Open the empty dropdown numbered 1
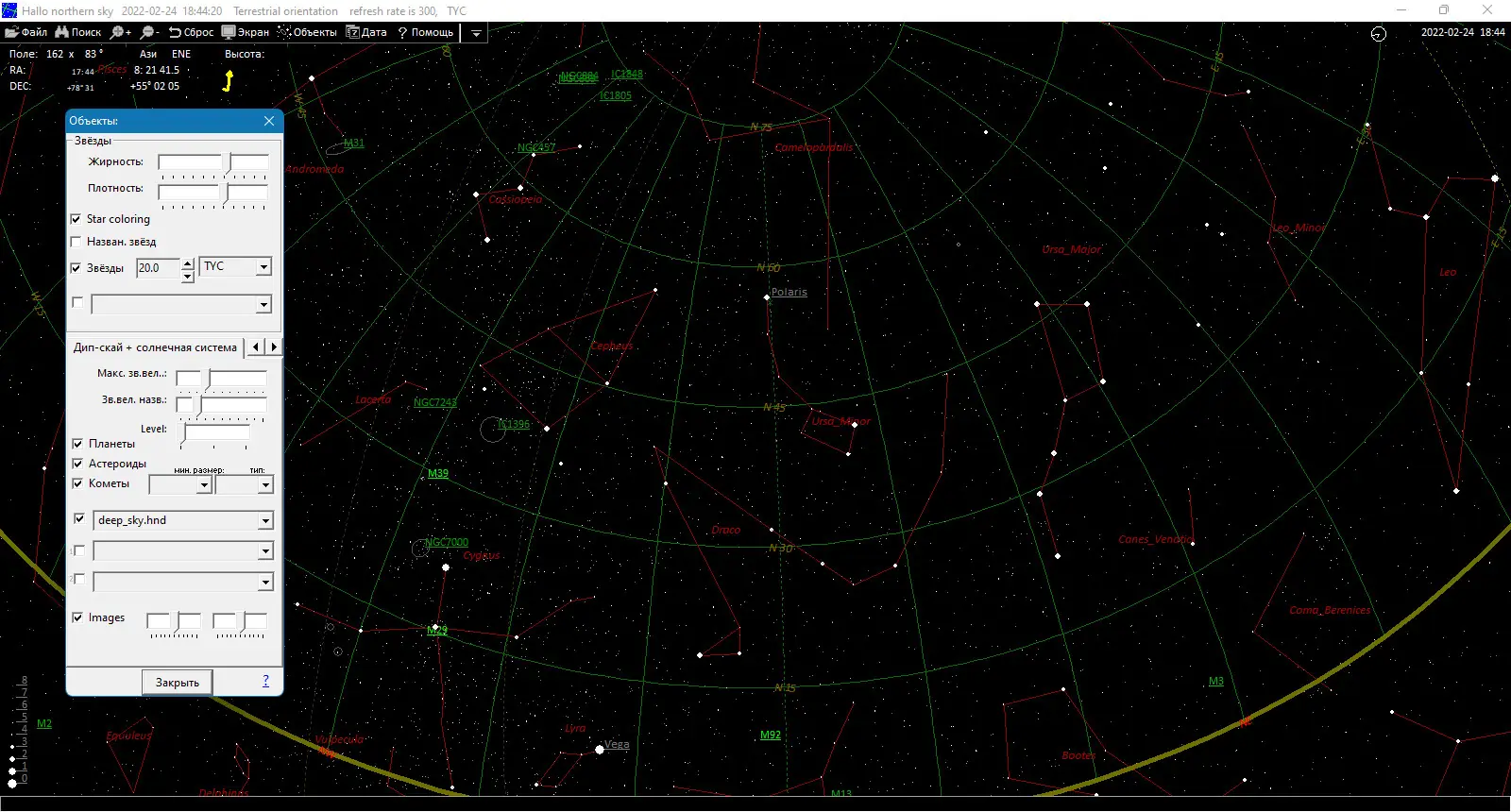1511x812 pixels. point(265,551)
